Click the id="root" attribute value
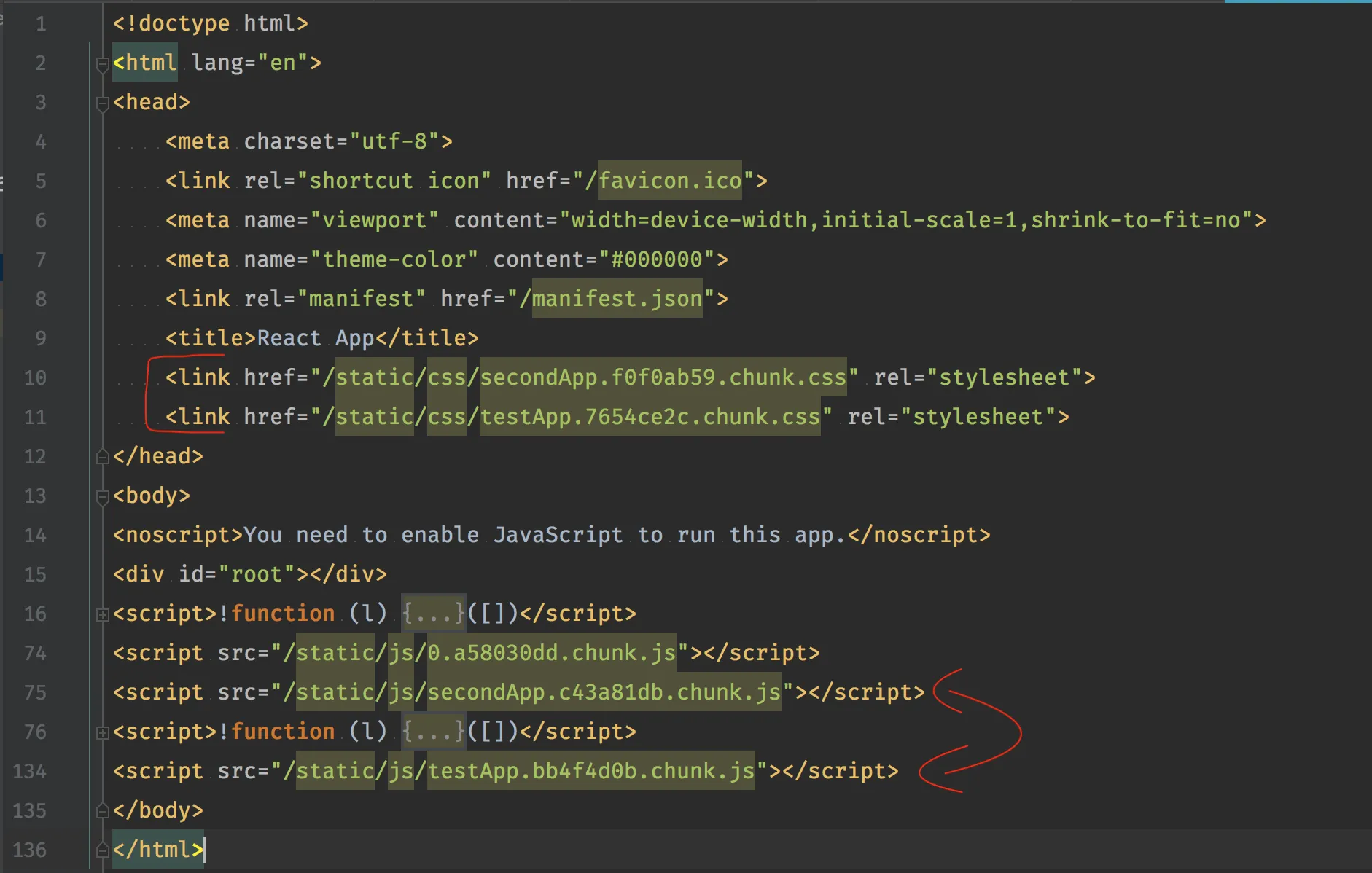1372x873 pixels. pos(257,574)
